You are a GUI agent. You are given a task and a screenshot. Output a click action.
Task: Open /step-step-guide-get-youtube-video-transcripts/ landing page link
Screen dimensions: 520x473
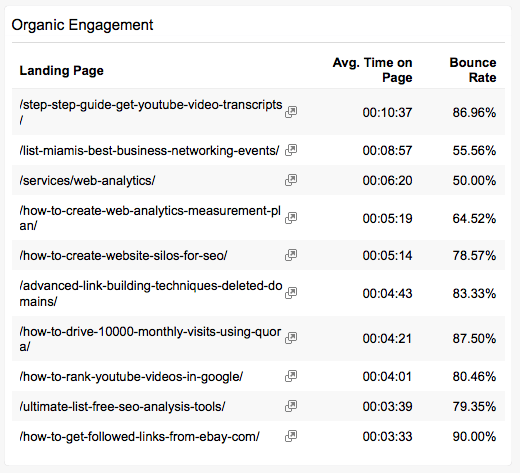click(x=151, y=112)
